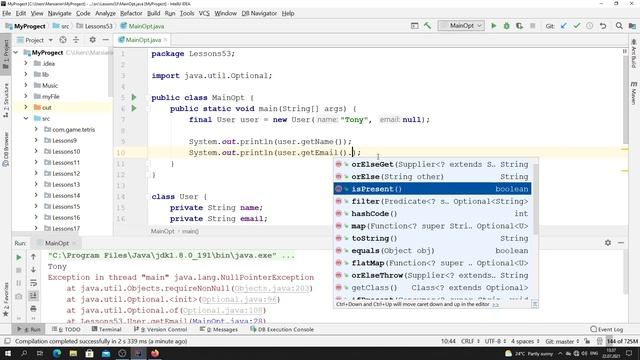This screenshot has width=640, height=360.
Task: Click the run gutter arrow beside class MainOpt
Action: [134, 97]
